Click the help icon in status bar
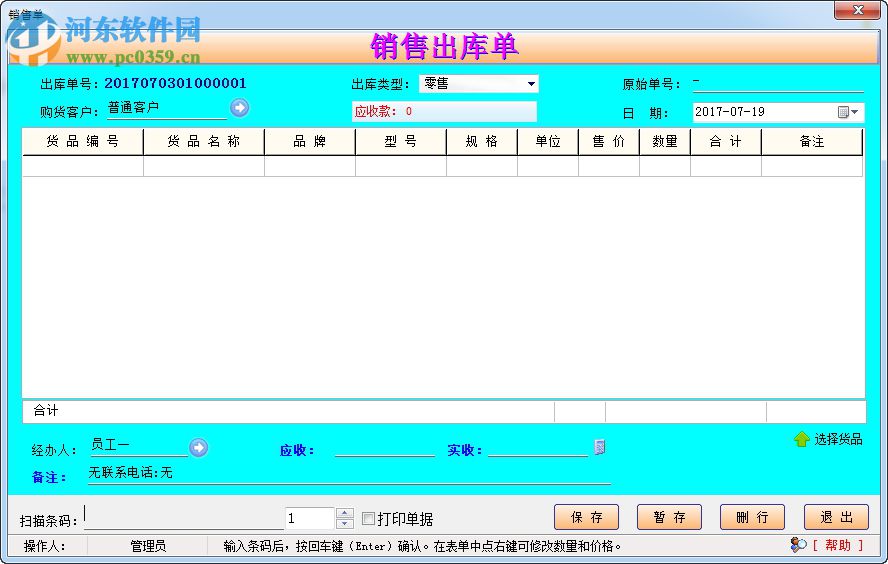Viewport: 888px width, 564px height. pos(799,545)
